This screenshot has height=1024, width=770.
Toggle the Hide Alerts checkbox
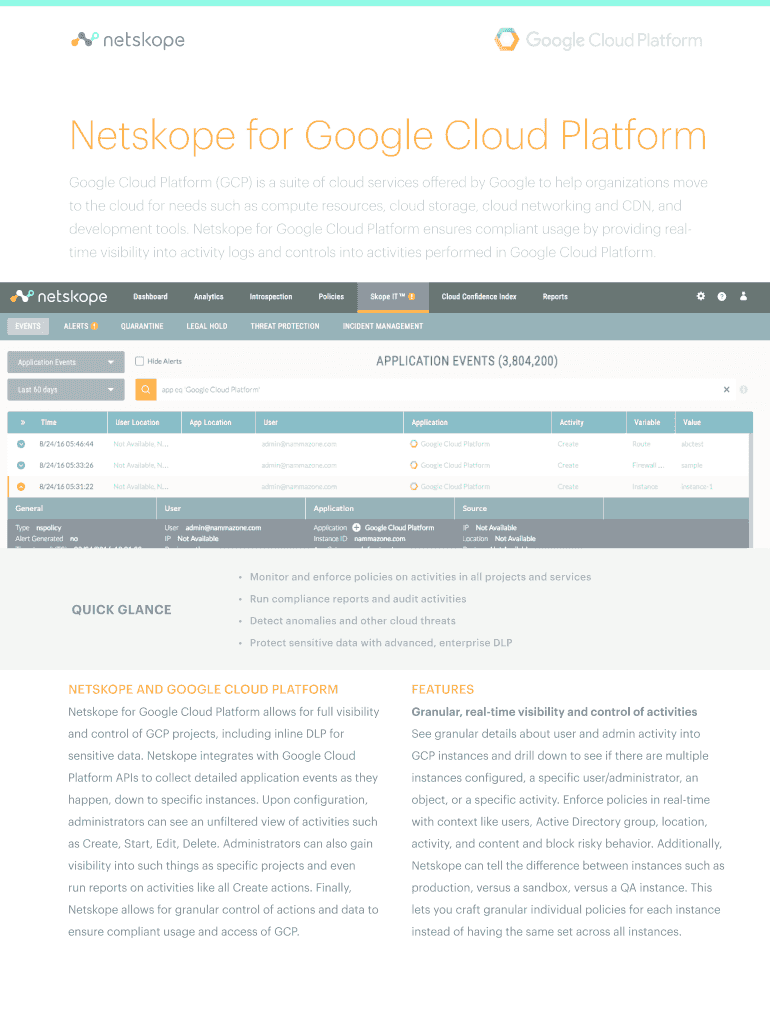point(140,361)
